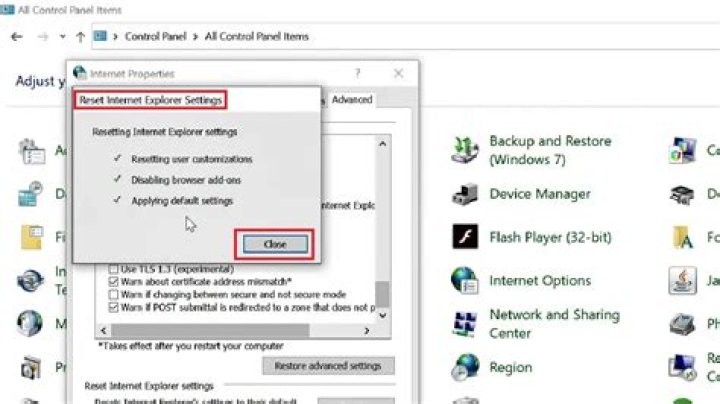Click the Takes effect after you restart note

(191, 346)
